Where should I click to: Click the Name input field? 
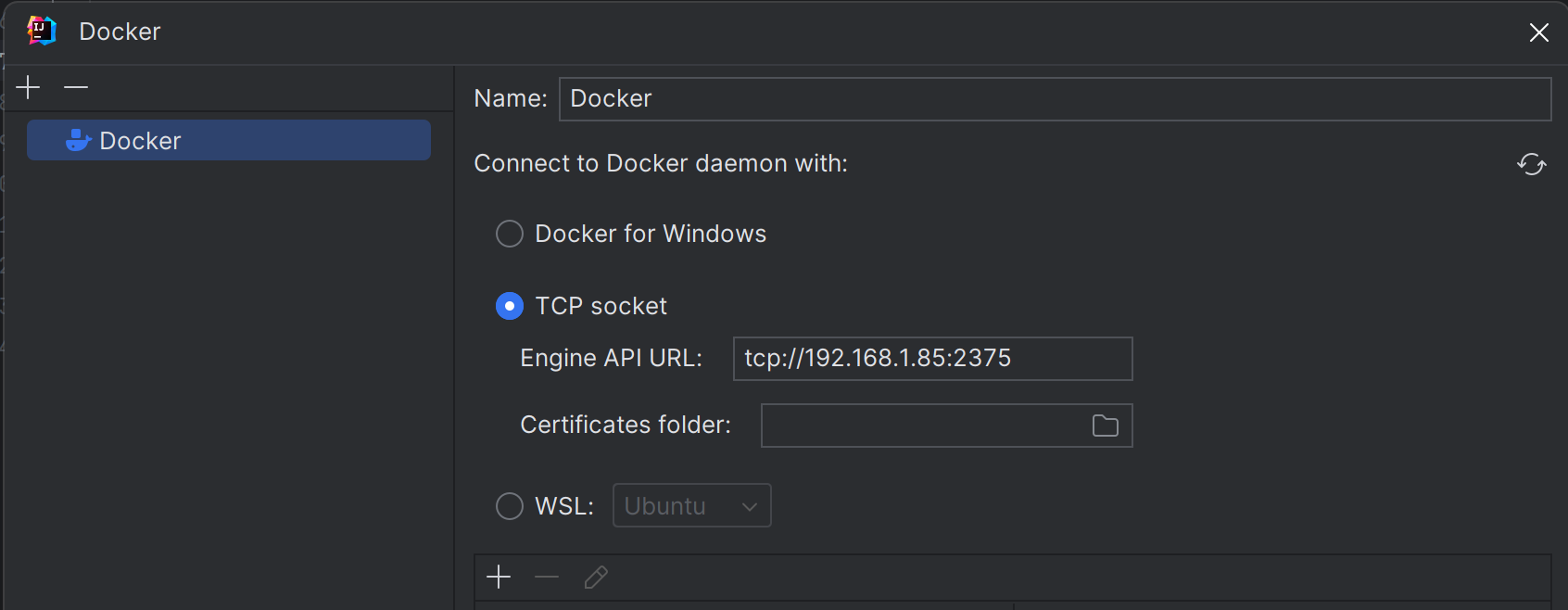1055,99
